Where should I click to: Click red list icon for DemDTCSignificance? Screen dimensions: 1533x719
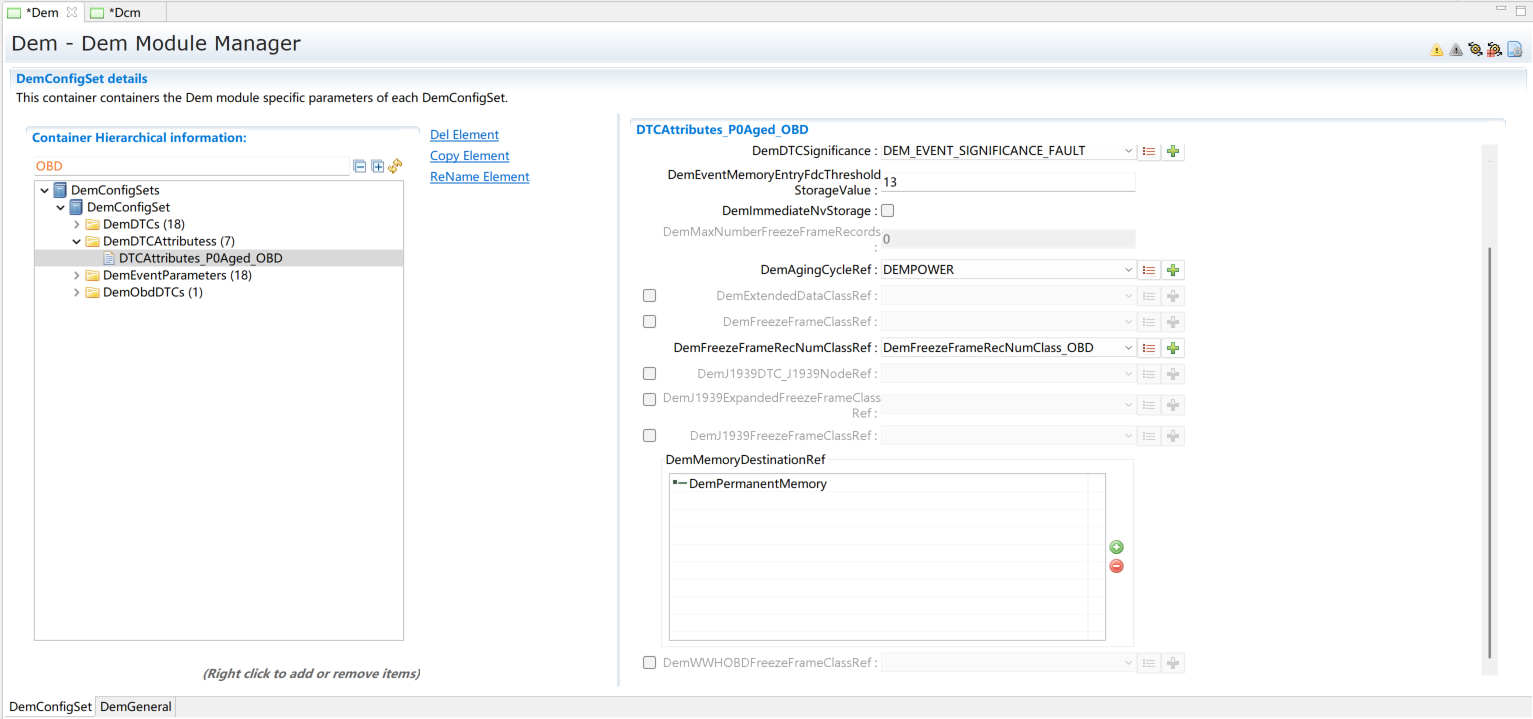(1149, 151)
